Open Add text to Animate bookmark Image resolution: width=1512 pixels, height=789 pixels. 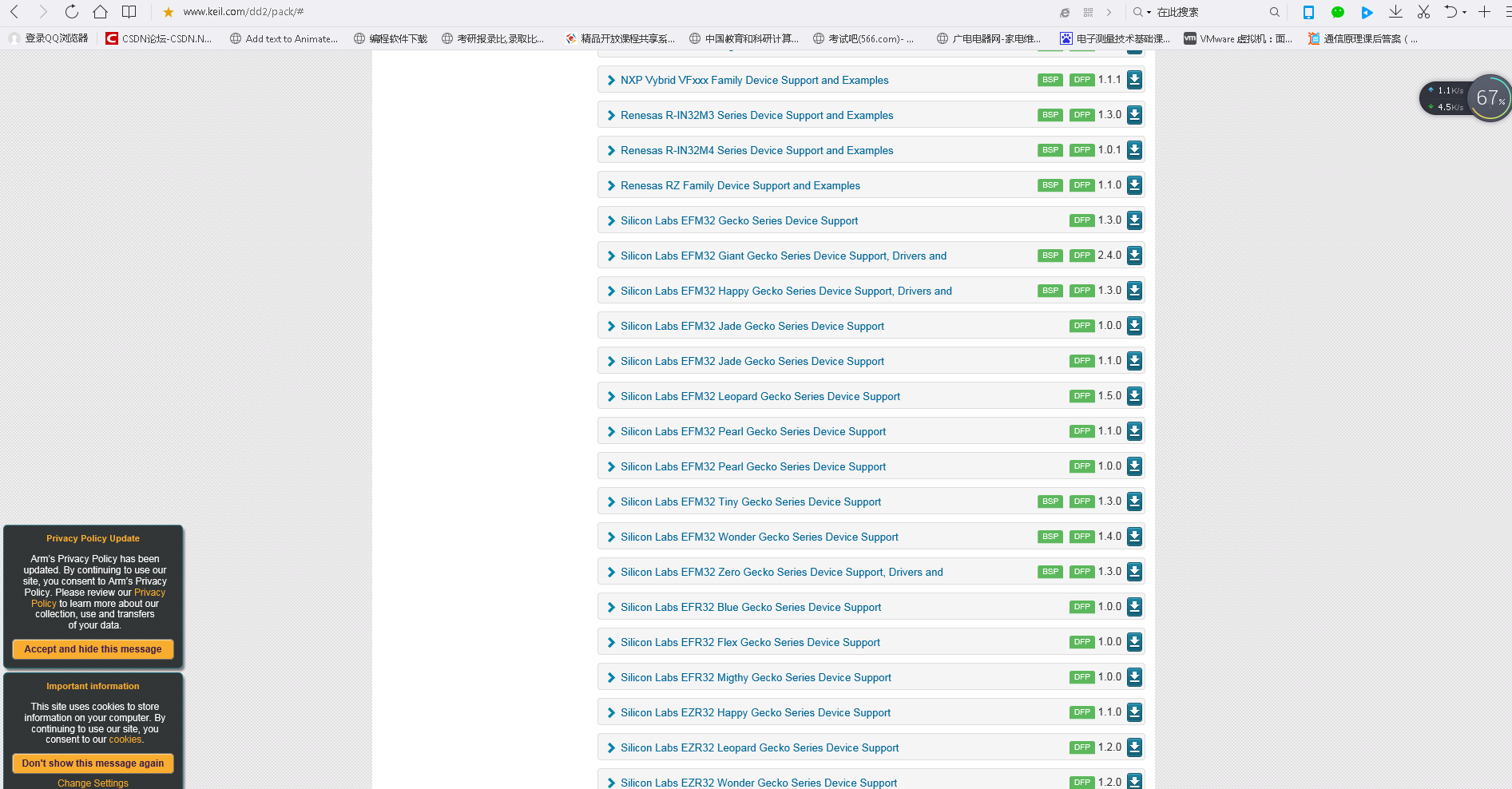coord(284,38)
